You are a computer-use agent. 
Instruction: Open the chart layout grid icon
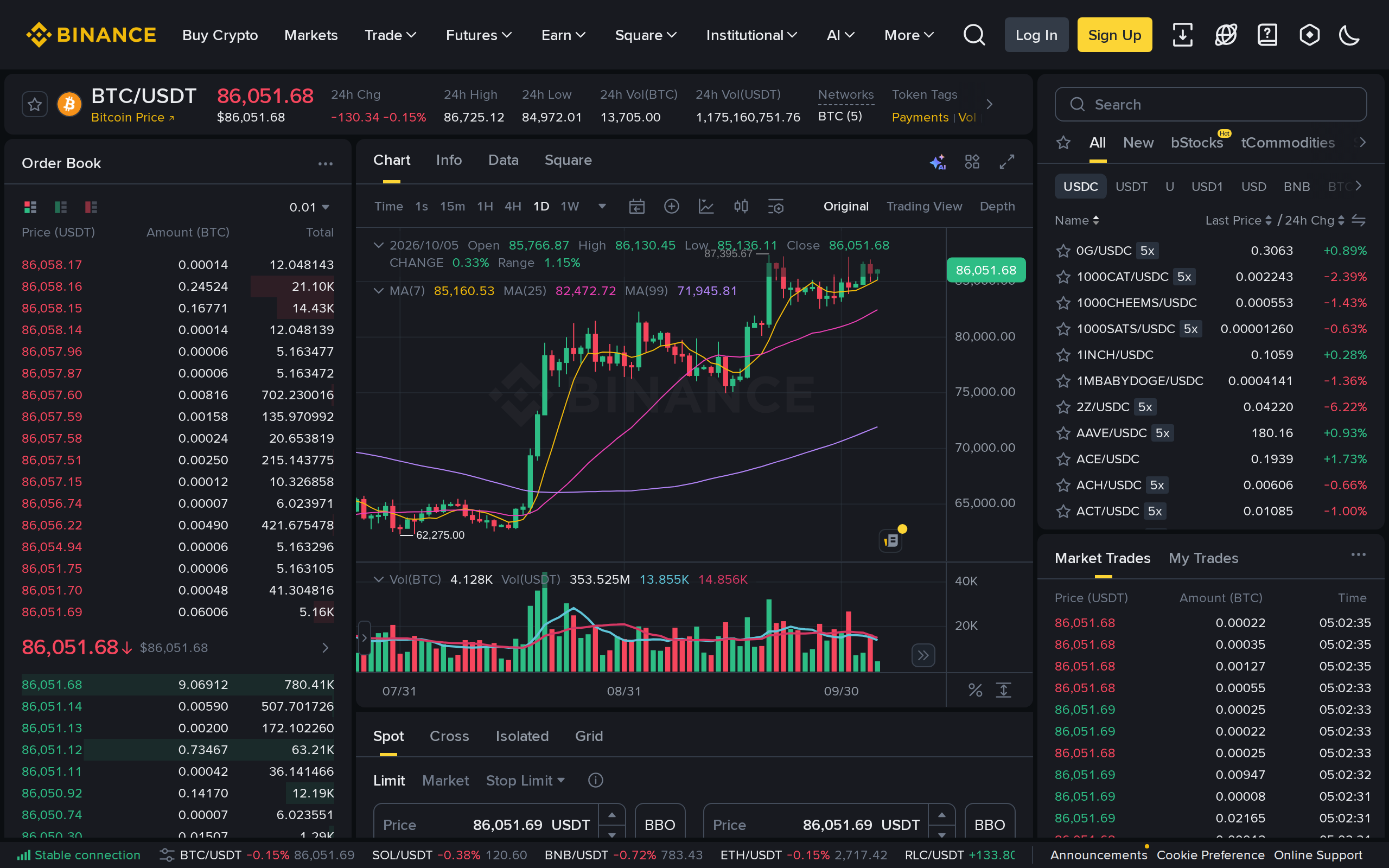point(972,162)
